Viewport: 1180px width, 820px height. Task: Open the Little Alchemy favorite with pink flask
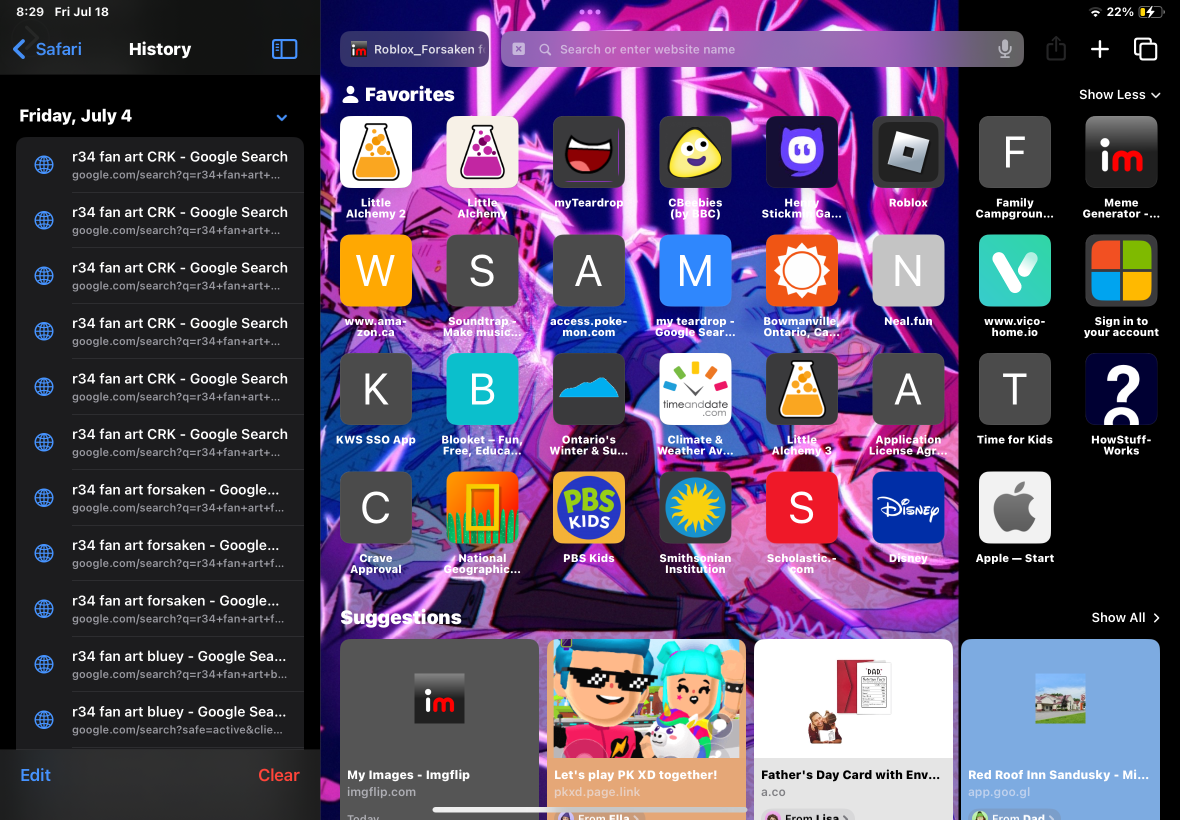tap(482, 152)
